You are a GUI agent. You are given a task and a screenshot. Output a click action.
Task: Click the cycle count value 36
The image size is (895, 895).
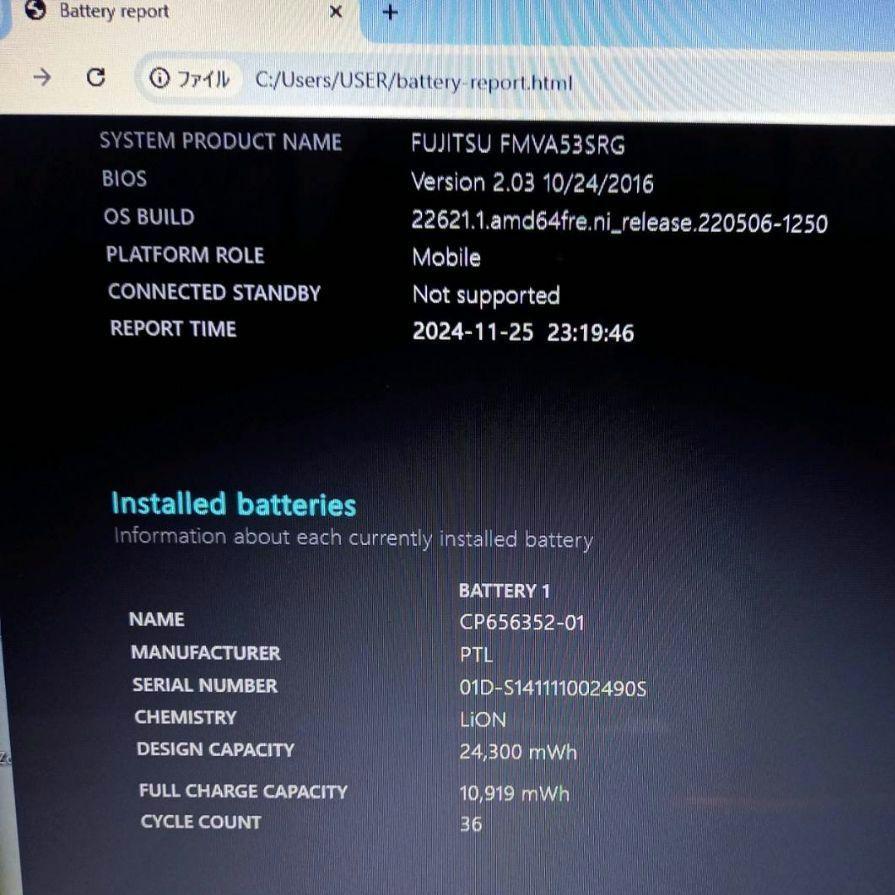[x=471, y=824]
